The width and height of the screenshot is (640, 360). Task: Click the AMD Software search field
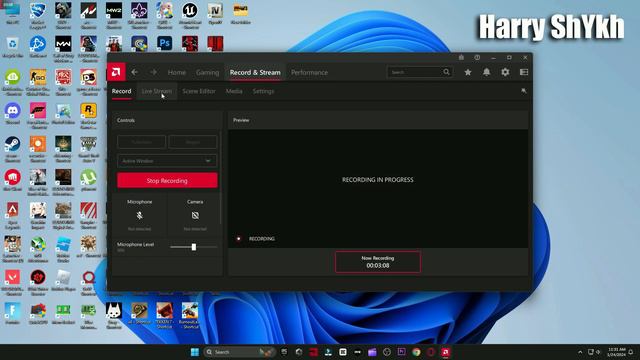419,72
